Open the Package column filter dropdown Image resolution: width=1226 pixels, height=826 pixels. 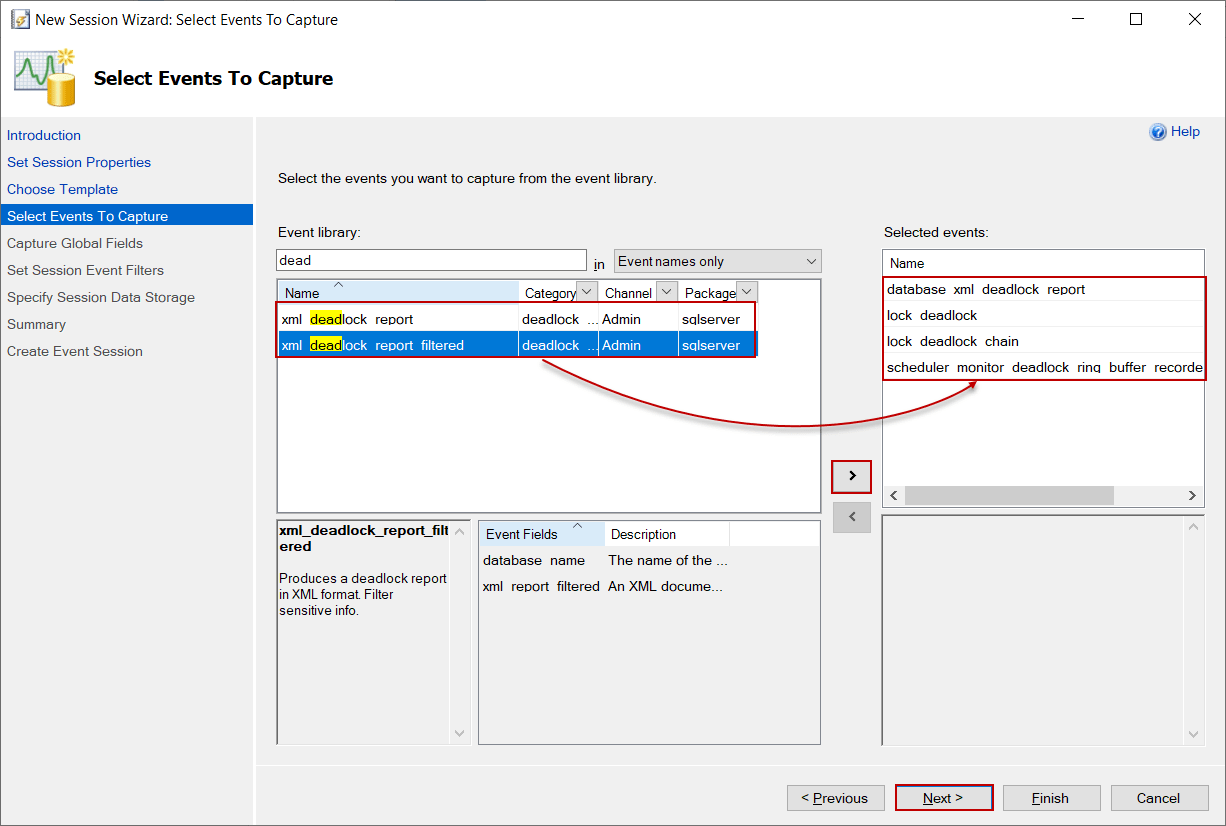[747, 292]
